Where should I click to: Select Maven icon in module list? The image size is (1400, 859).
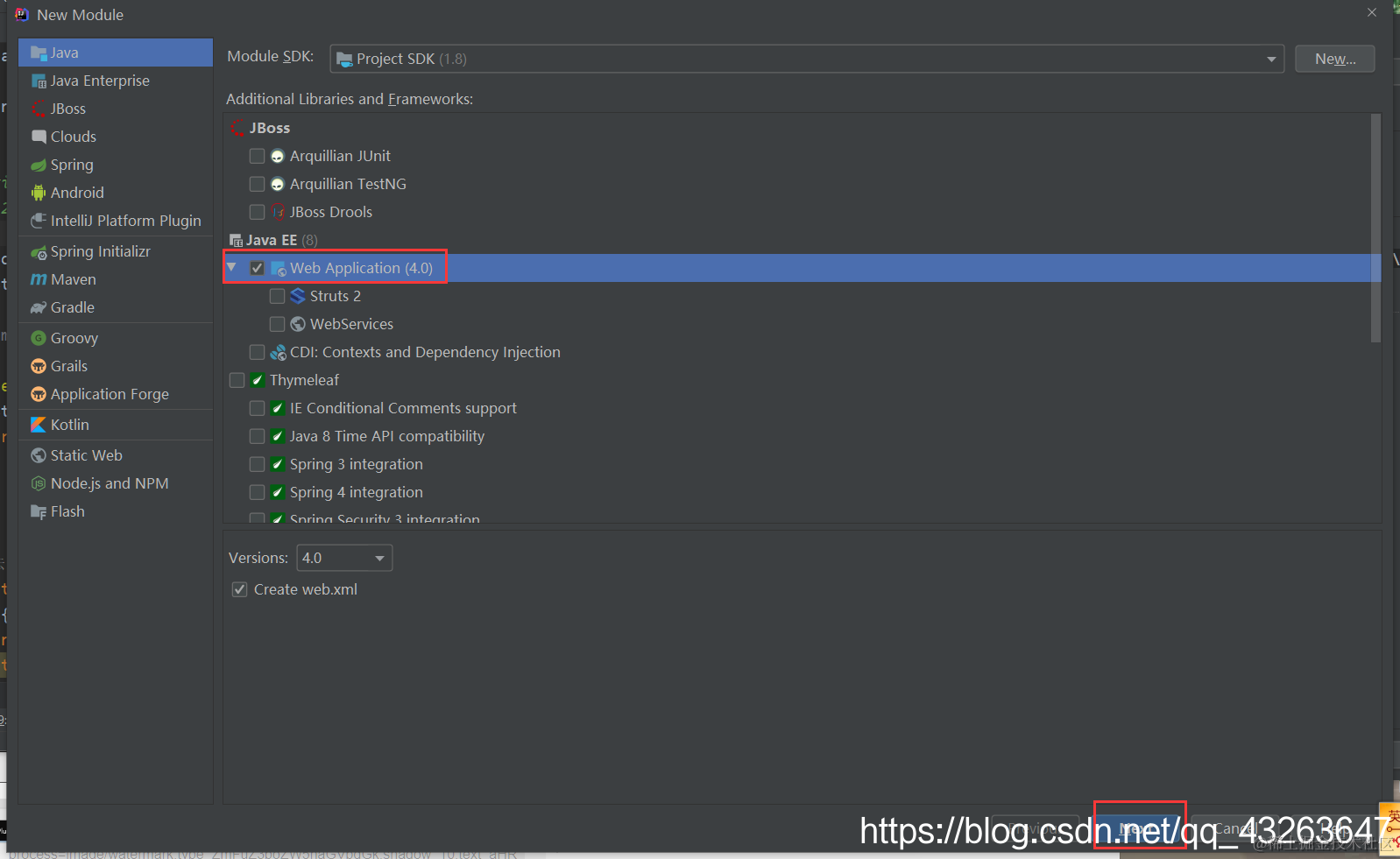39,279
